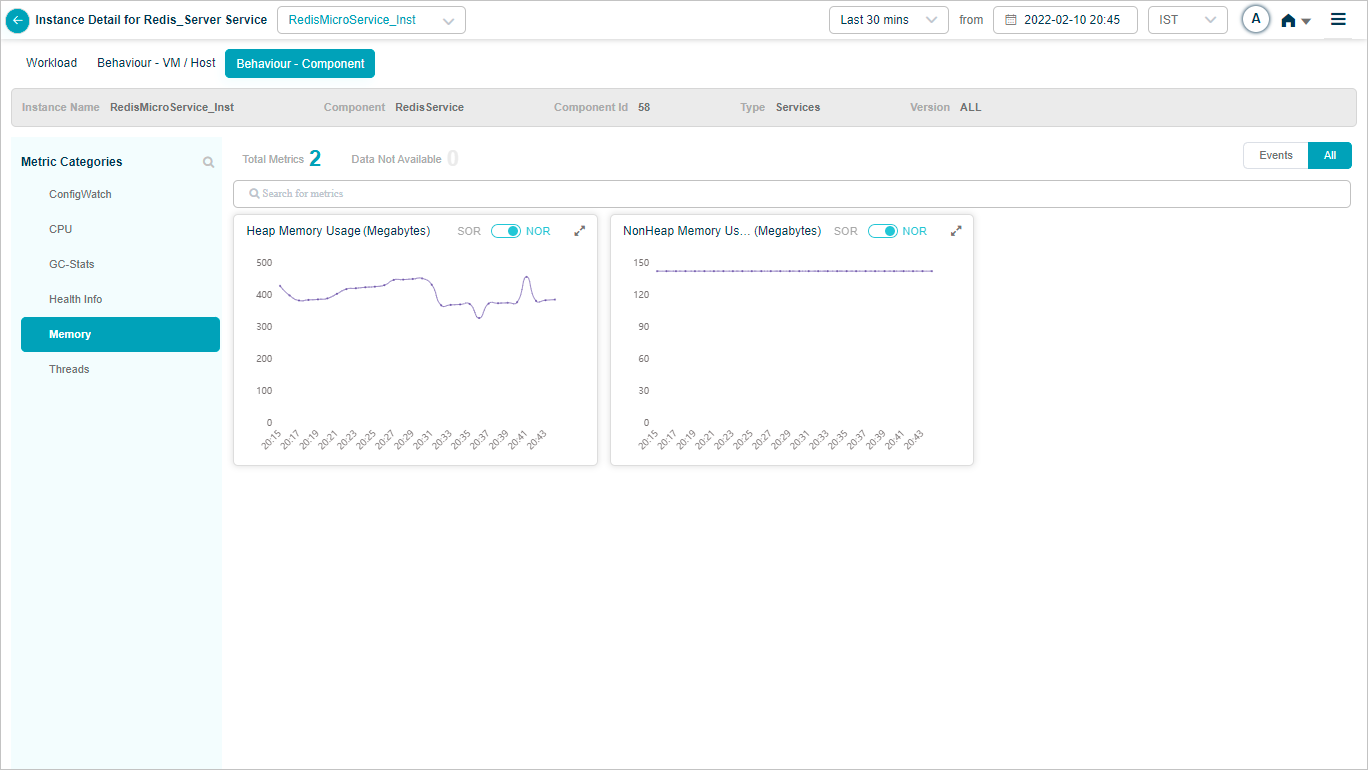Expand the Heap Memory Usage chart

point(579,231)
